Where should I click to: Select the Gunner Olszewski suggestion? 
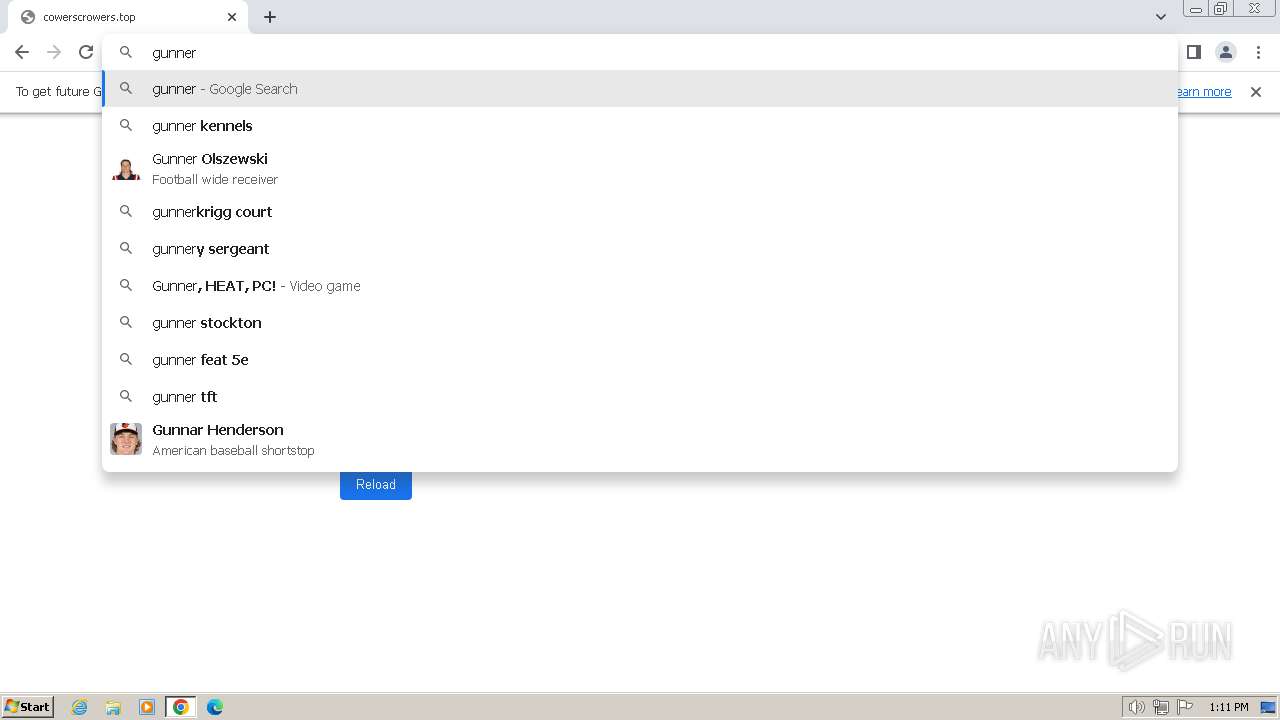click(640, 169)
